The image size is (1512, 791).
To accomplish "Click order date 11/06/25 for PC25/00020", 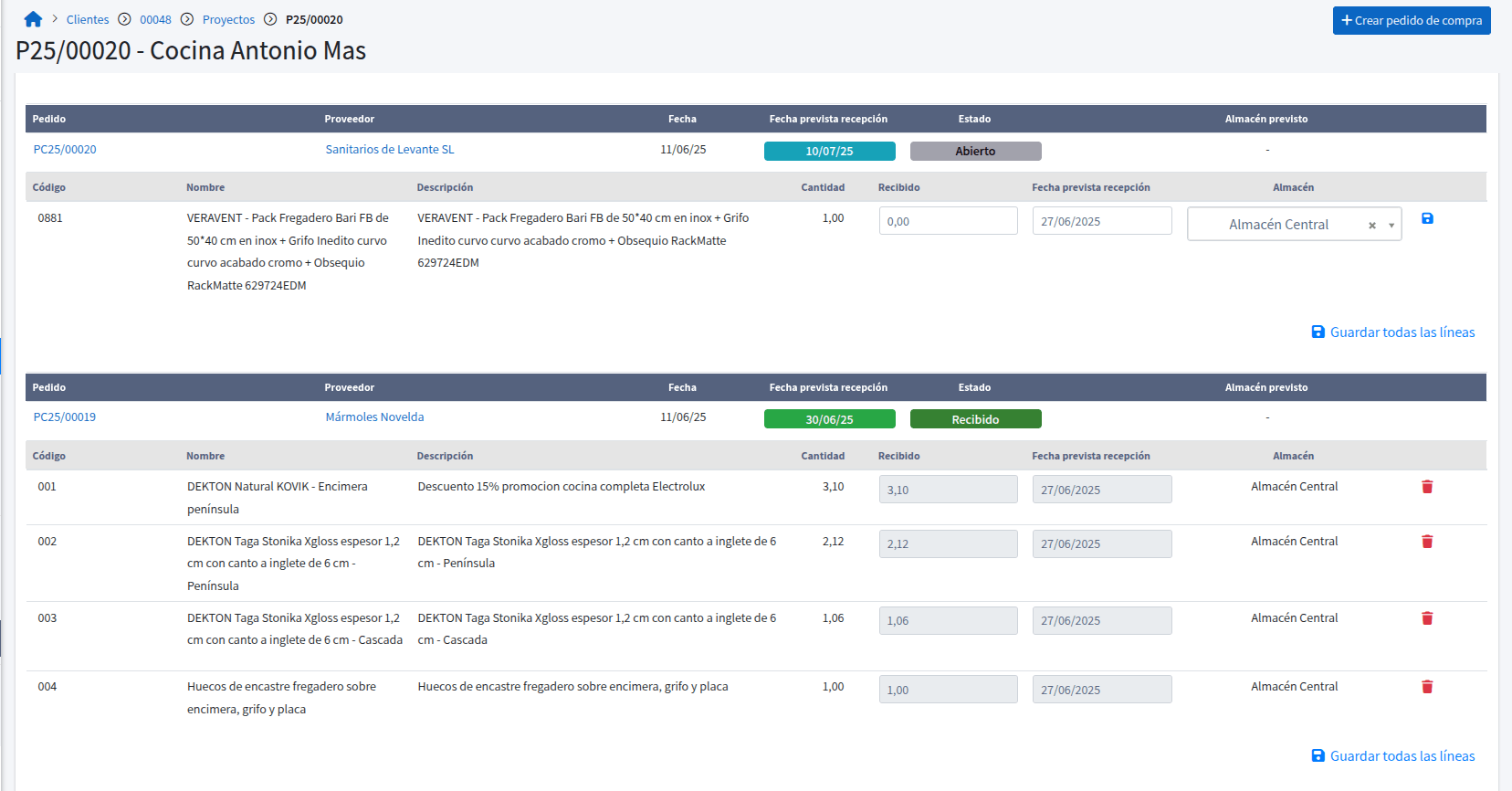I will [683, 150].
